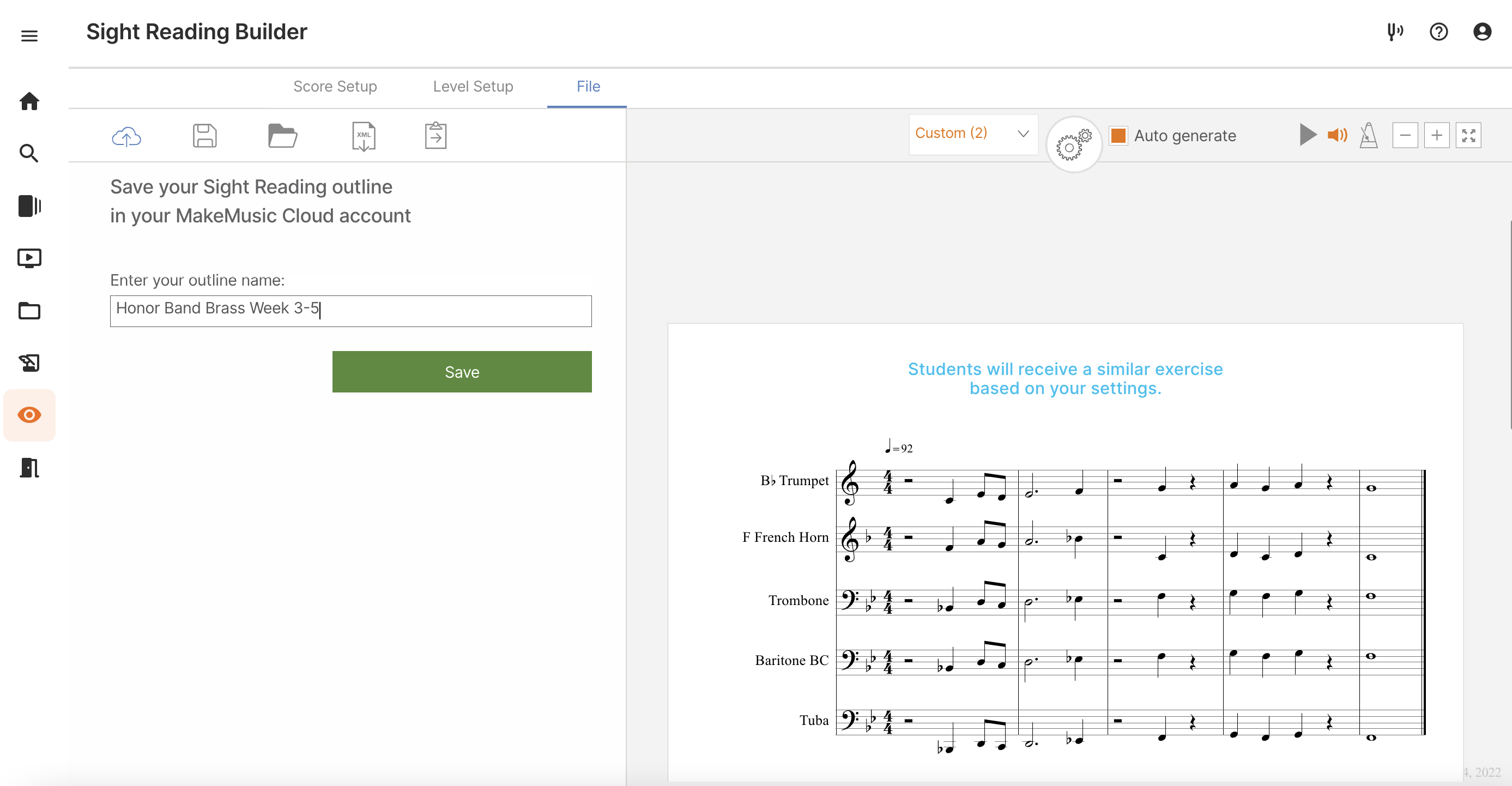
Task: Open the folder load outline icon
Action: 282,136
